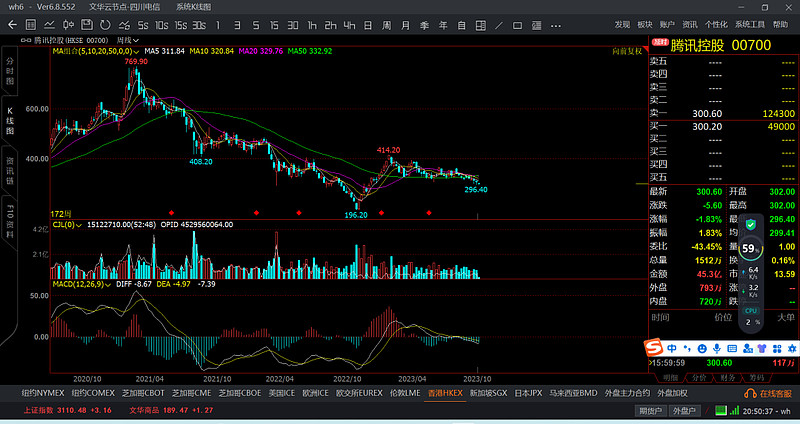The width and height of the screenshot is (800, 424).
Task: Select the 纽约NYMEX exchange tab
Action: point(43,393)
